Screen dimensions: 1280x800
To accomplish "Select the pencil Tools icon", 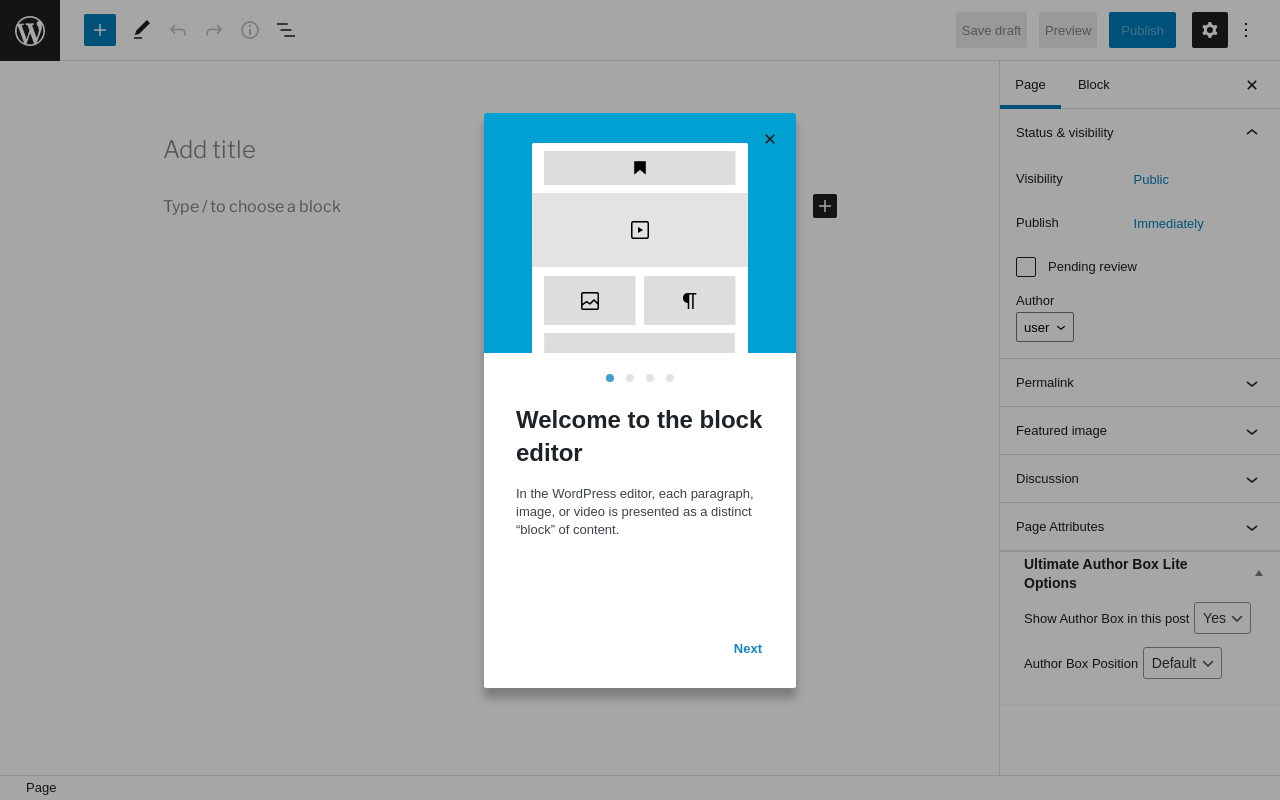I will coord(142,30).
